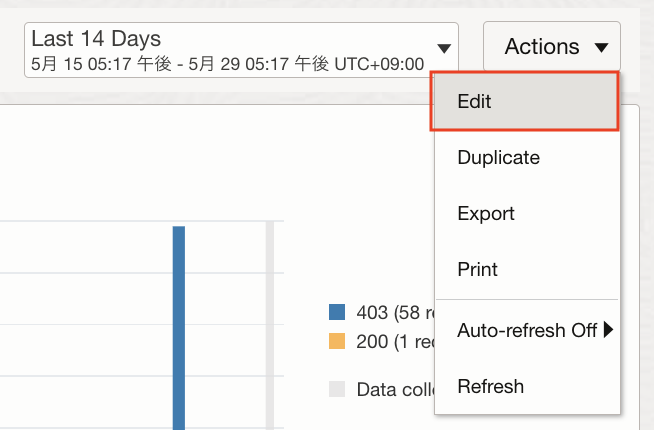This screenshot has height=430, width=654.
Task: Open the Auto-refresh Off menu item
Action: (526, 330)
